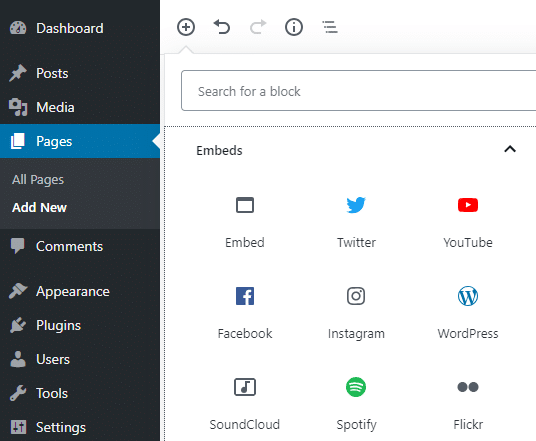Click the Embed block label text
The image size is (536, 441).
coord(245,243)
